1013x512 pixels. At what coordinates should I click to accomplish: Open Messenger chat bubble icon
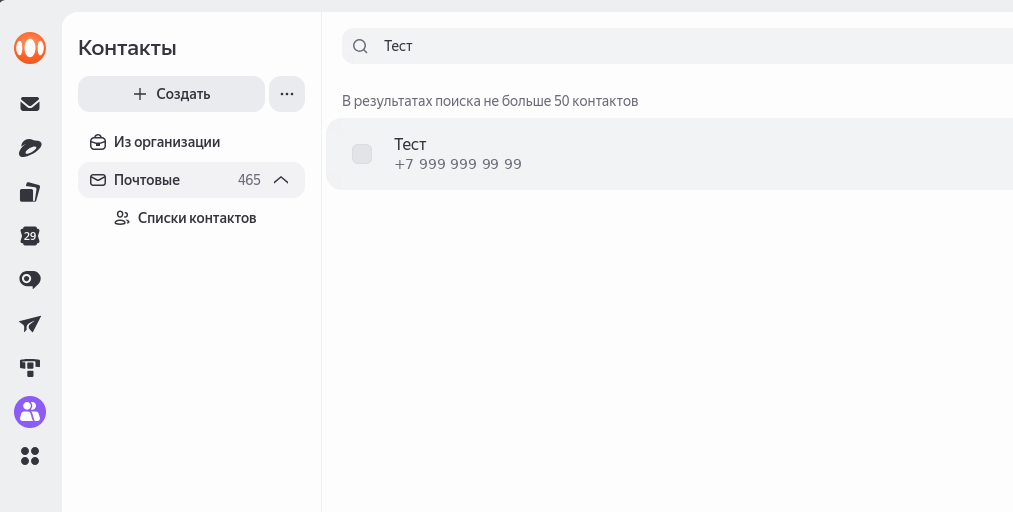[x=30, y=280]
